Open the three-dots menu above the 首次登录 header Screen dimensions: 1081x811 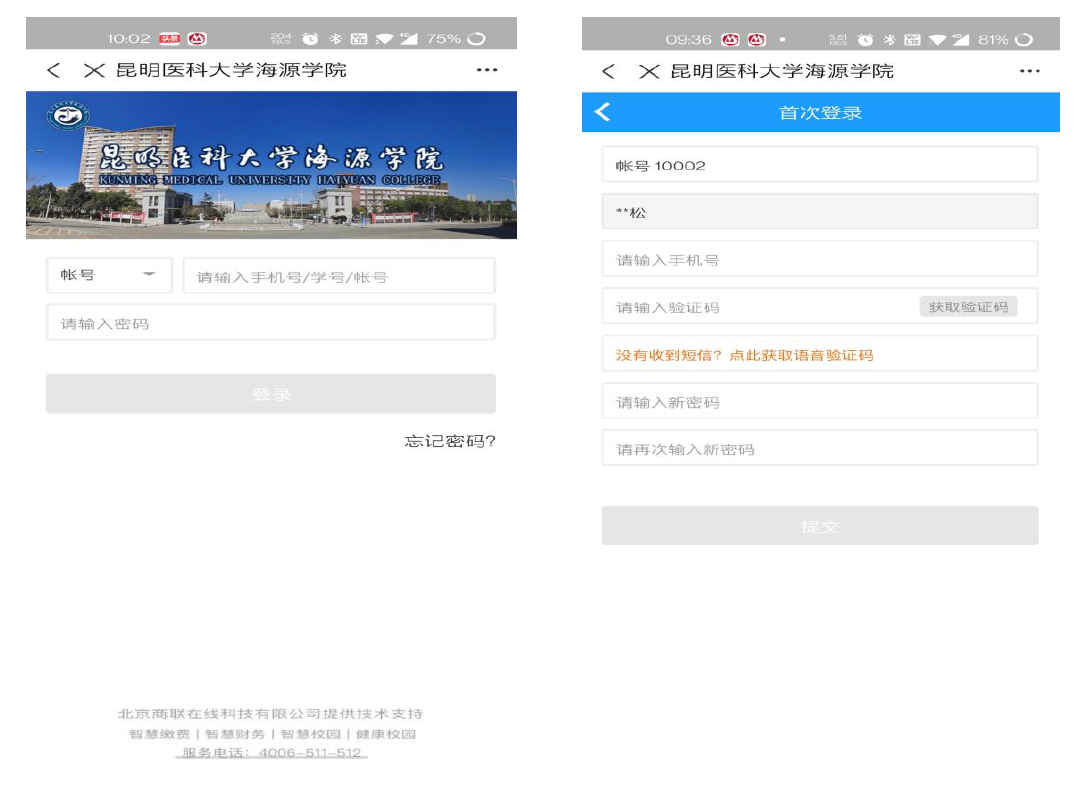coord(1029,71)
